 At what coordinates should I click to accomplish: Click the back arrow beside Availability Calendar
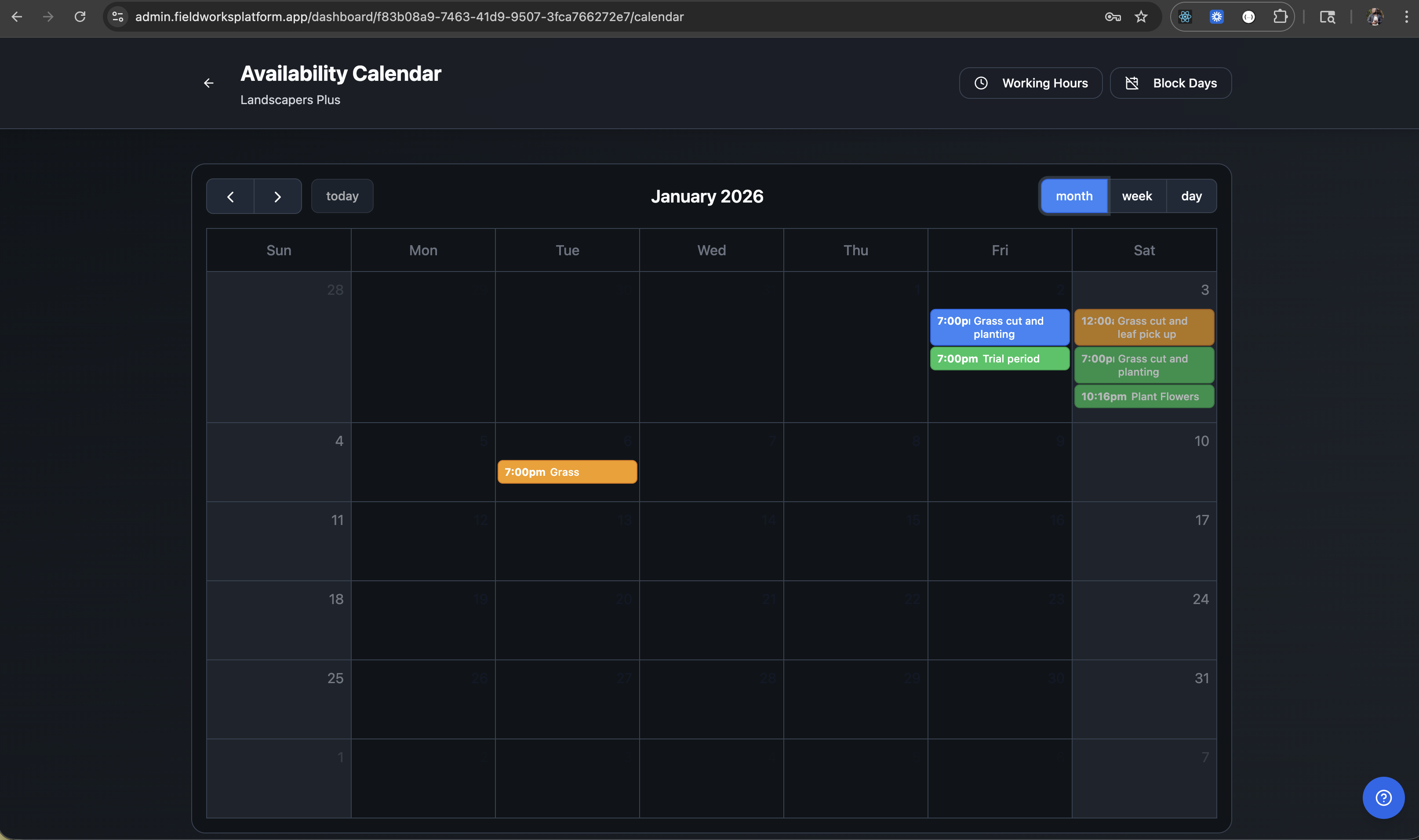[x=209, y=83]
